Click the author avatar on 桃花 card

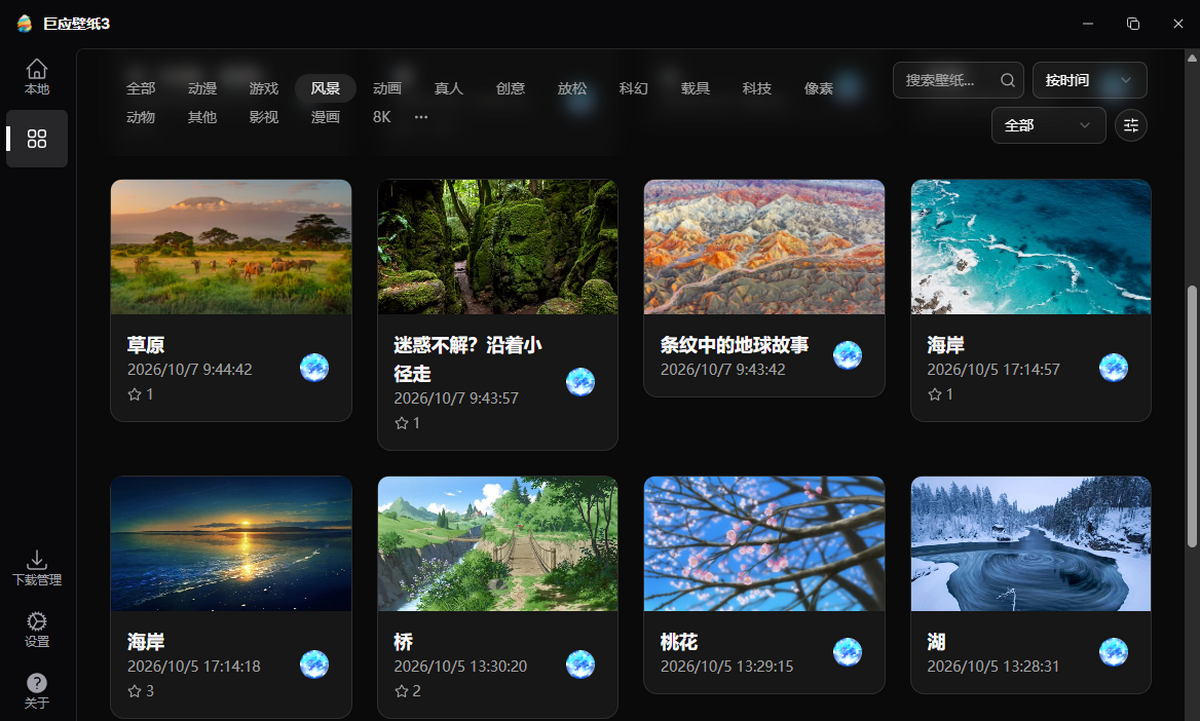pos(848,652)
